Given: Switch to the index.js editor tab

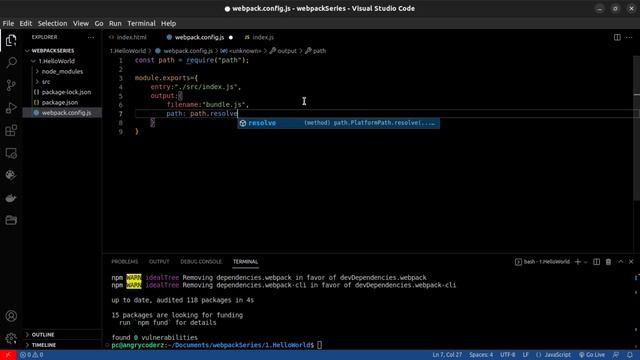Looking at the screenshot, I should 261,37.
